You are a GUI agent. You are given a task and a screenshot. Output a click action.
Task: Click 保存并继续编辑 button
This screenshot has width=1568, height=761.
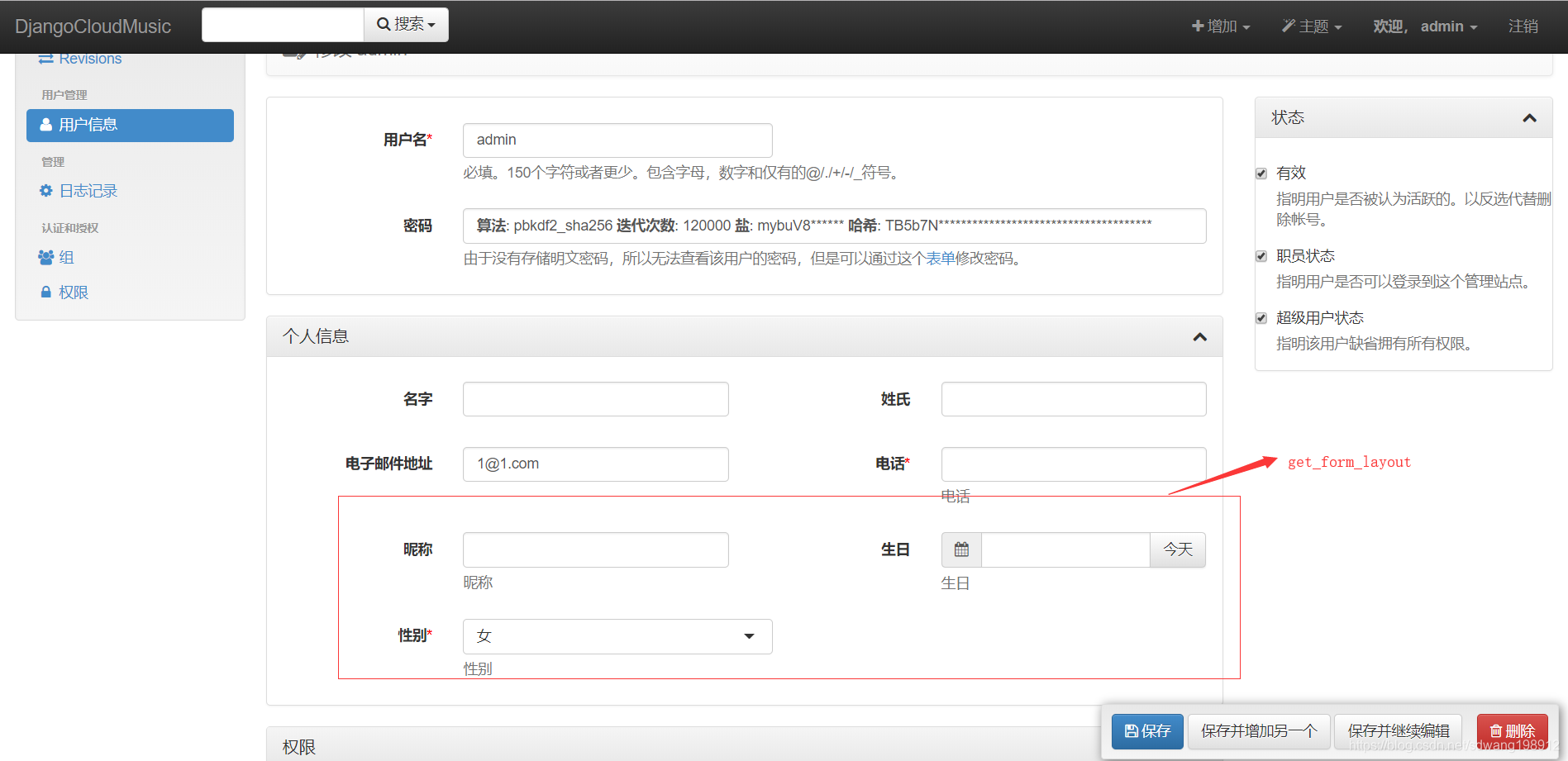point(1399,731)
